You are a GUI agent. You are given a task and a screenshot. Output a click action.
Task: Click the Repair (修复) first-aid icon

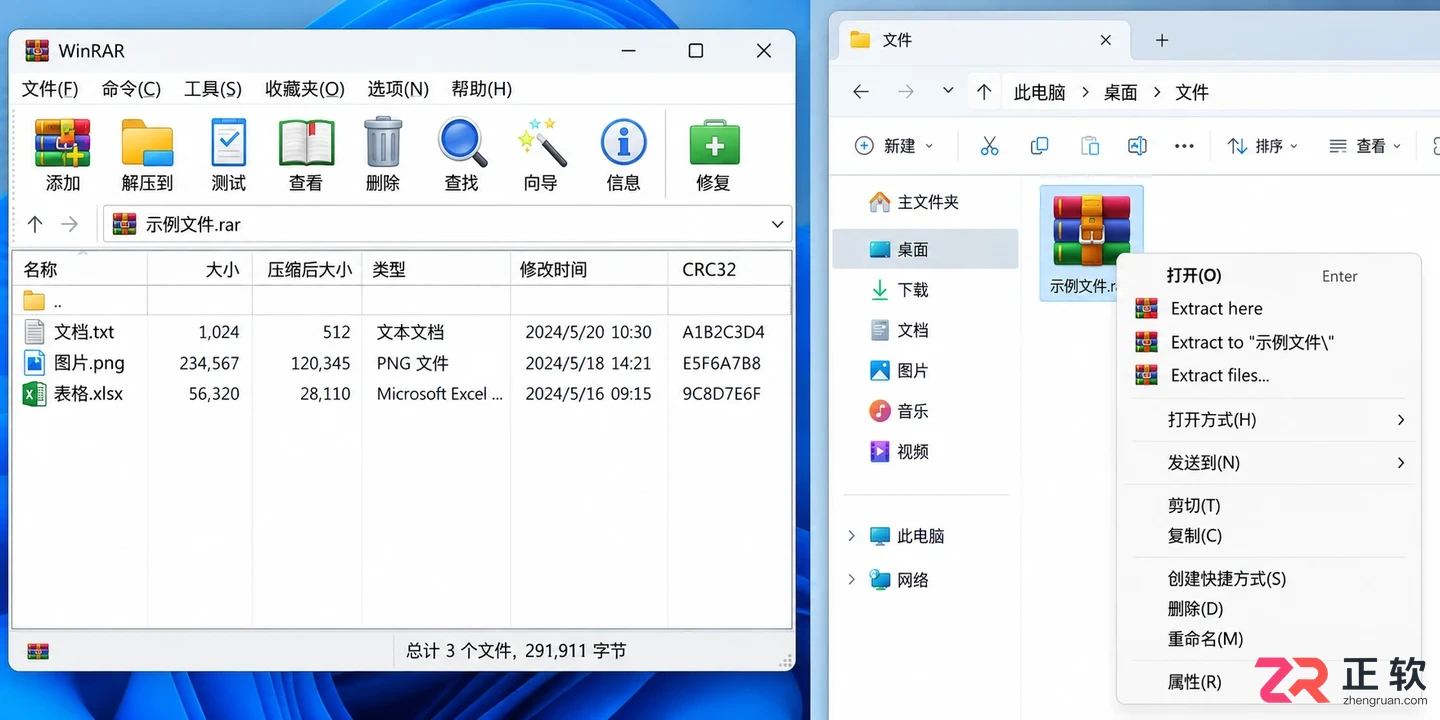(x=714, y=143)
